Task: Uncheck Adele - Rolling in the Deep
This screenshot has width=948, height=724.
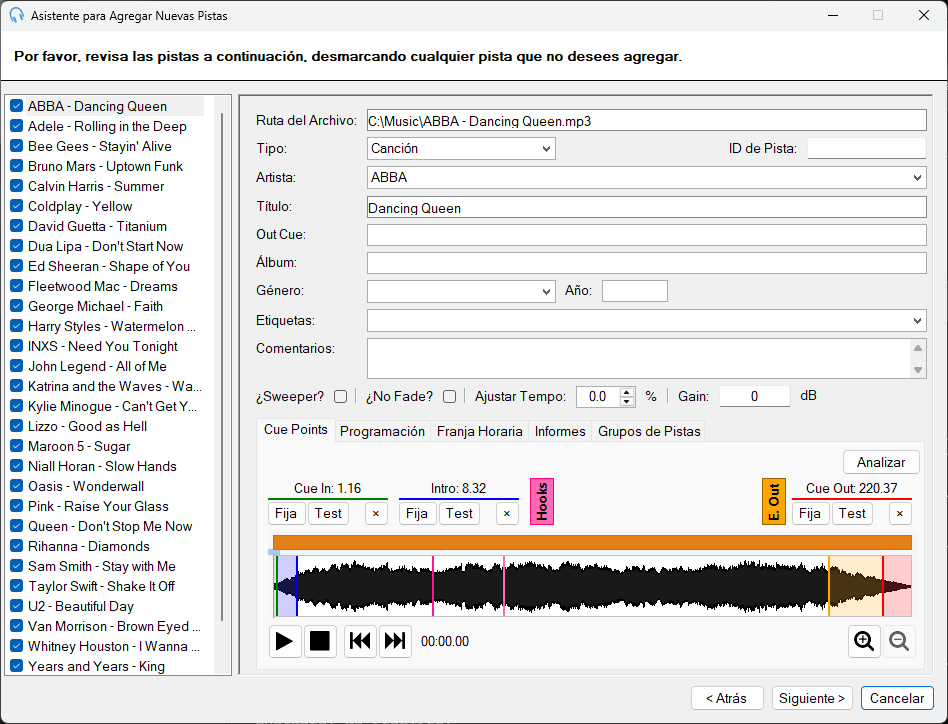Action: (x=17, y=126)
